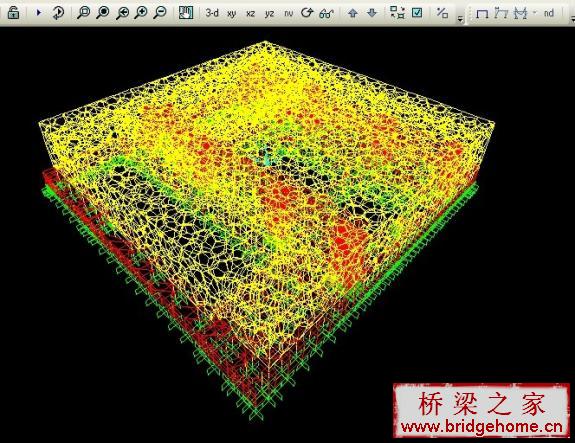Move down in list with the down arrow
This screenshot has width=575, height=443.
(x=372, y=13)
